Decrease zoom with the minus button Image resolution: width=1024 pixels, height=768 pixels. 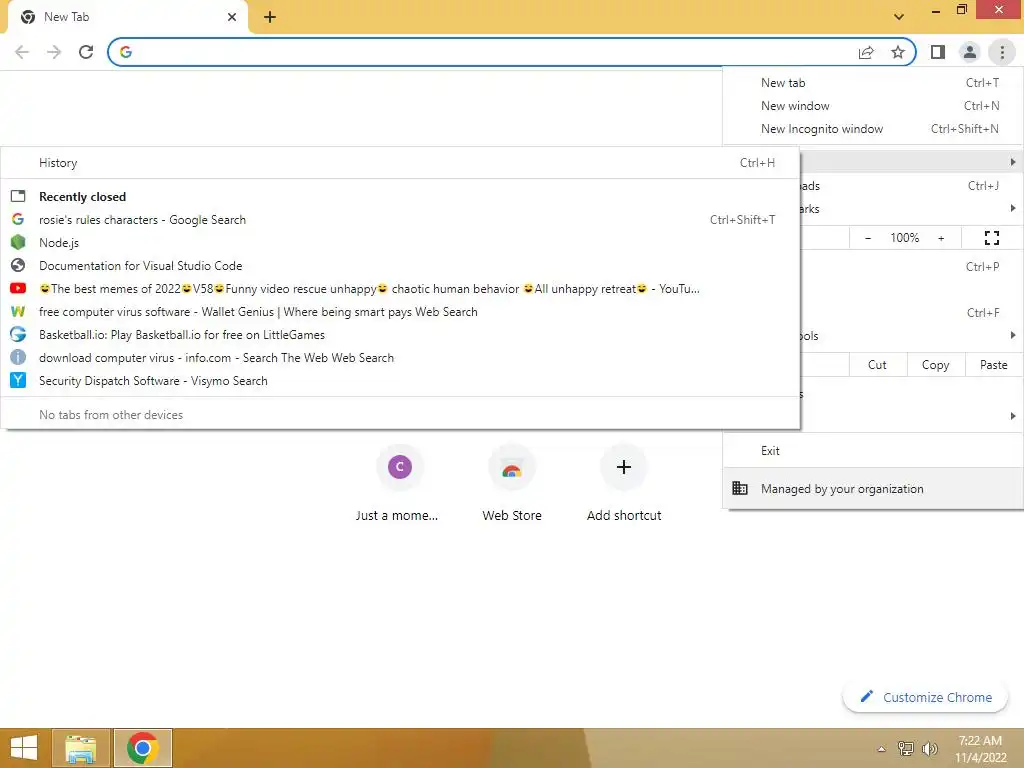[x=868, y=238]
